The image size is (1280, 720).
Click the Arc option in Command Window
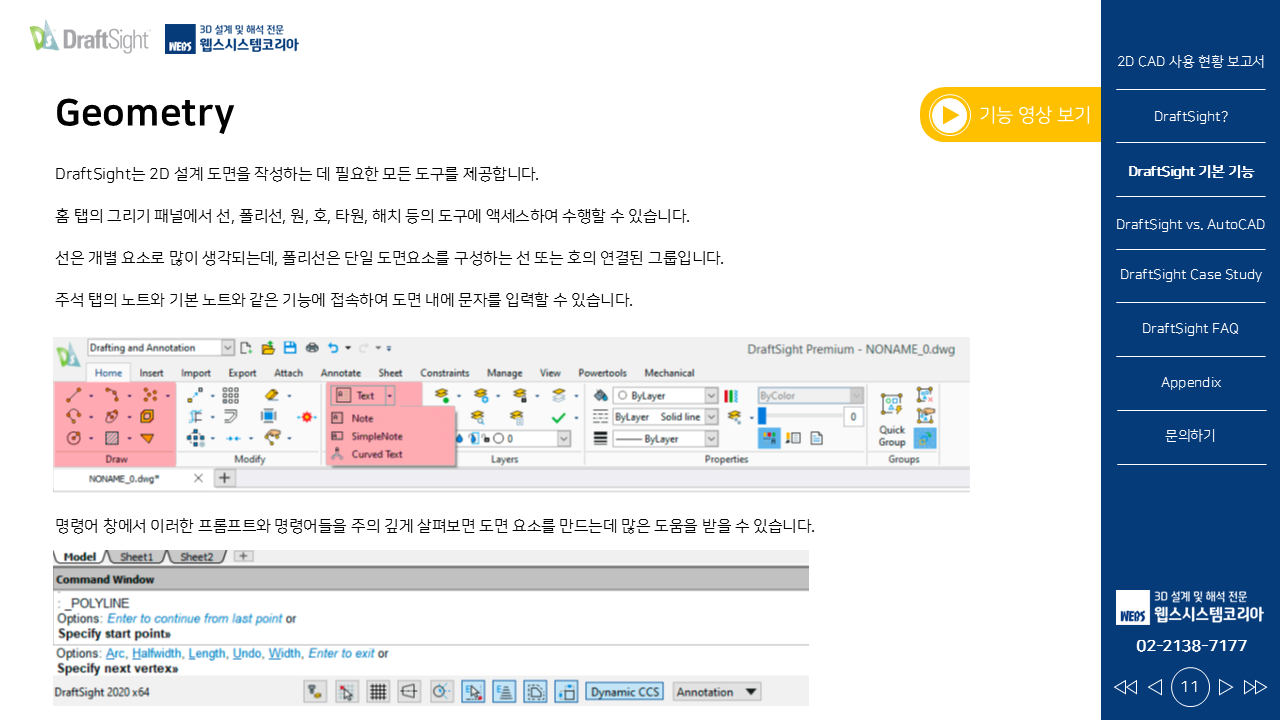point(115,653)
